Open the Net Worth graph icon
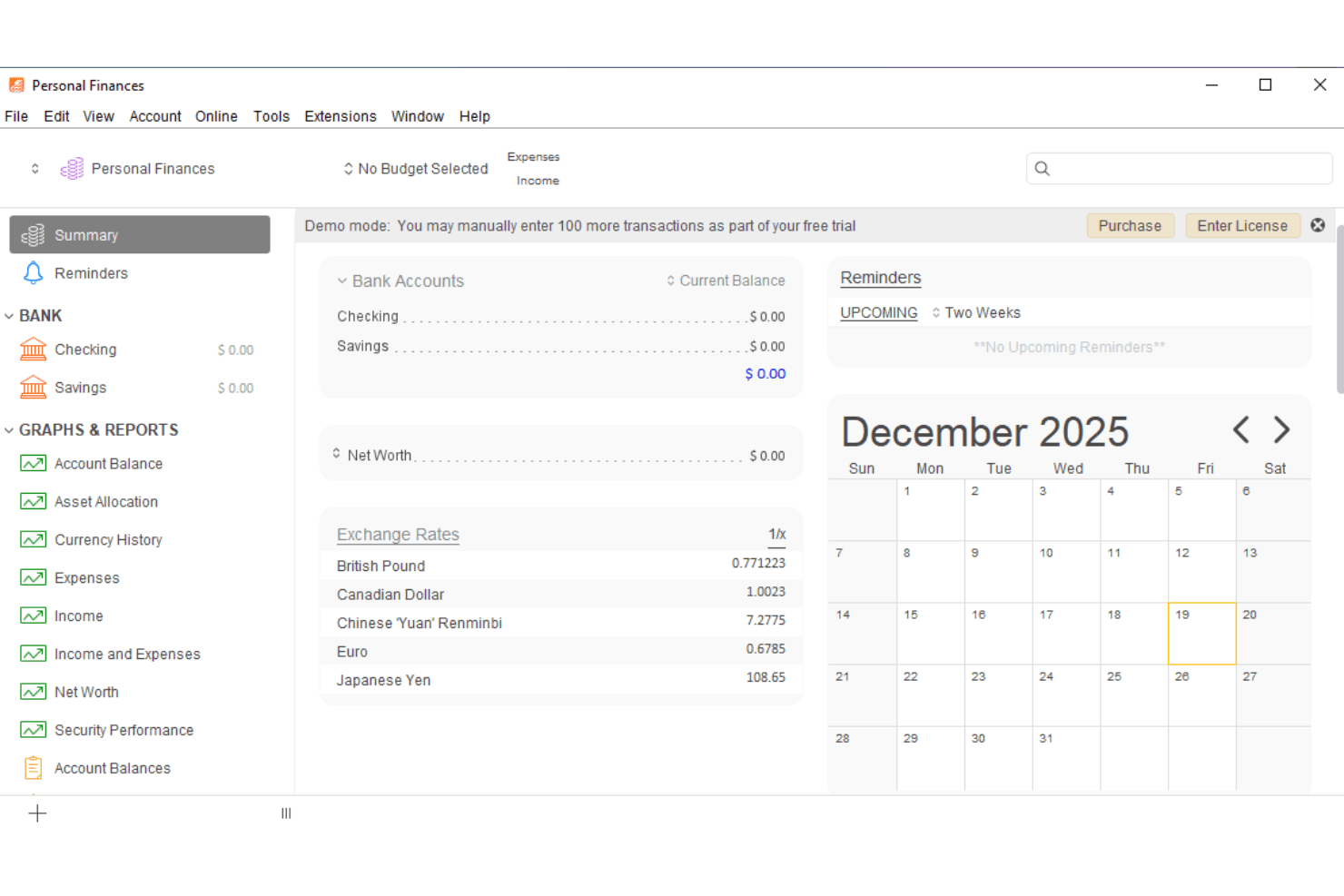The height and width of the screenshot is (896, 1344). (34, 693)
